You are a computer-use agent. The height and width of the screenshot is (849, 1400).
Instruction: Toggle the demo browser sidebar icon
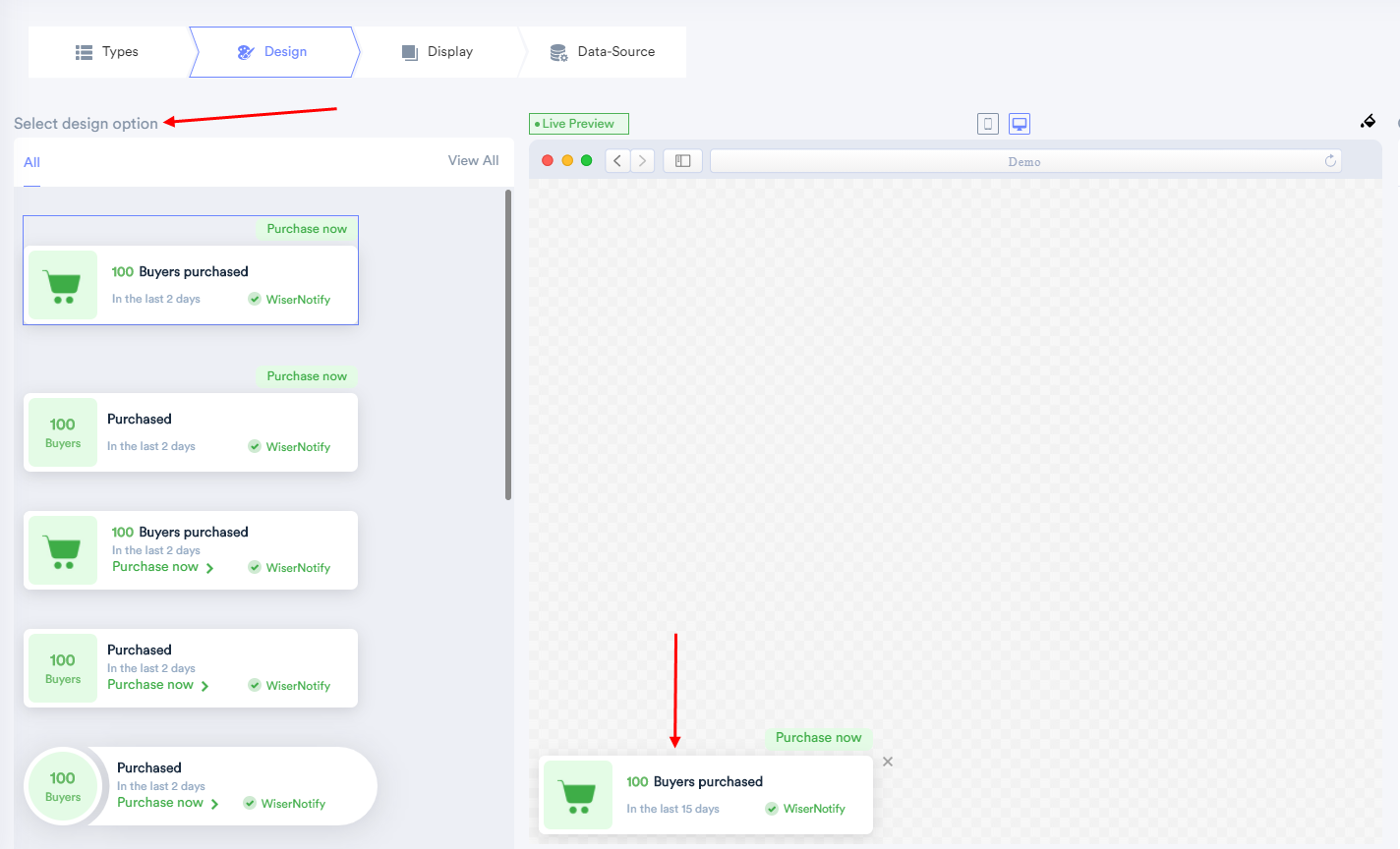[x=682, y=160]
